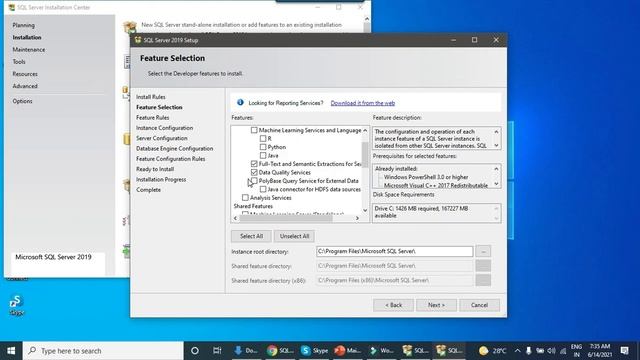Viewport: 640px width, 360px height.
Task: Click the Select All button
Action: (x=251, y=236)
